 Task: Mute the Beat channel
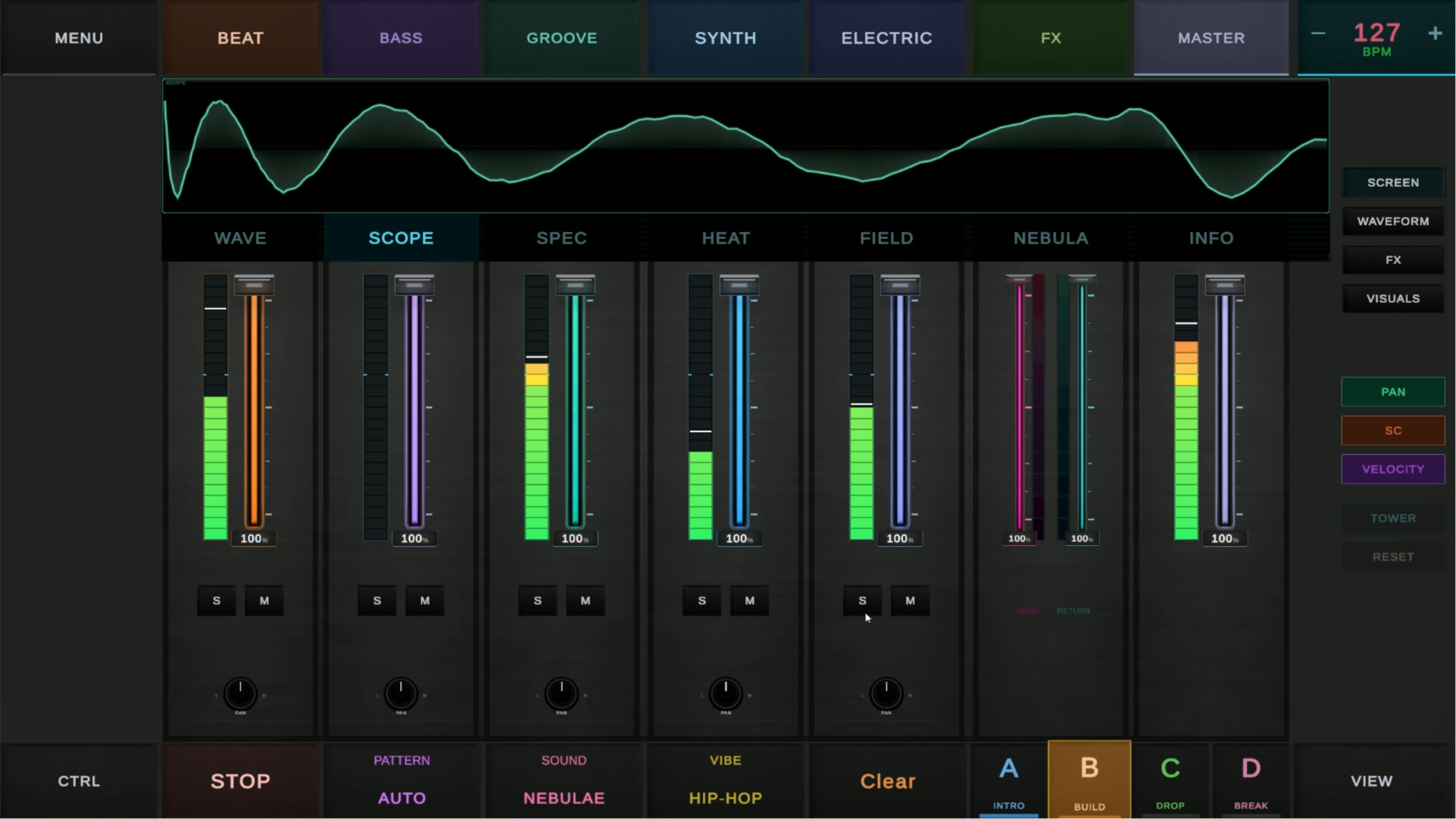point(264,601)
